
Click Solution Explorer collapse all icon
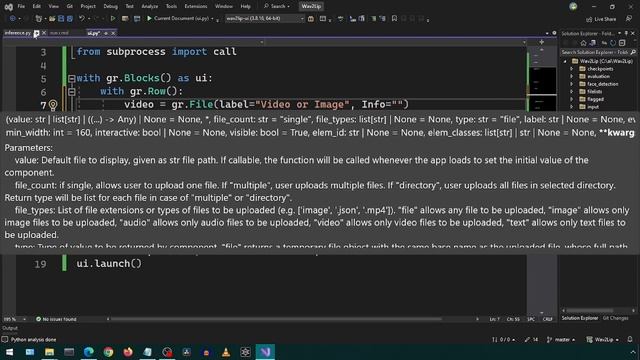click(x=622, y=43)
